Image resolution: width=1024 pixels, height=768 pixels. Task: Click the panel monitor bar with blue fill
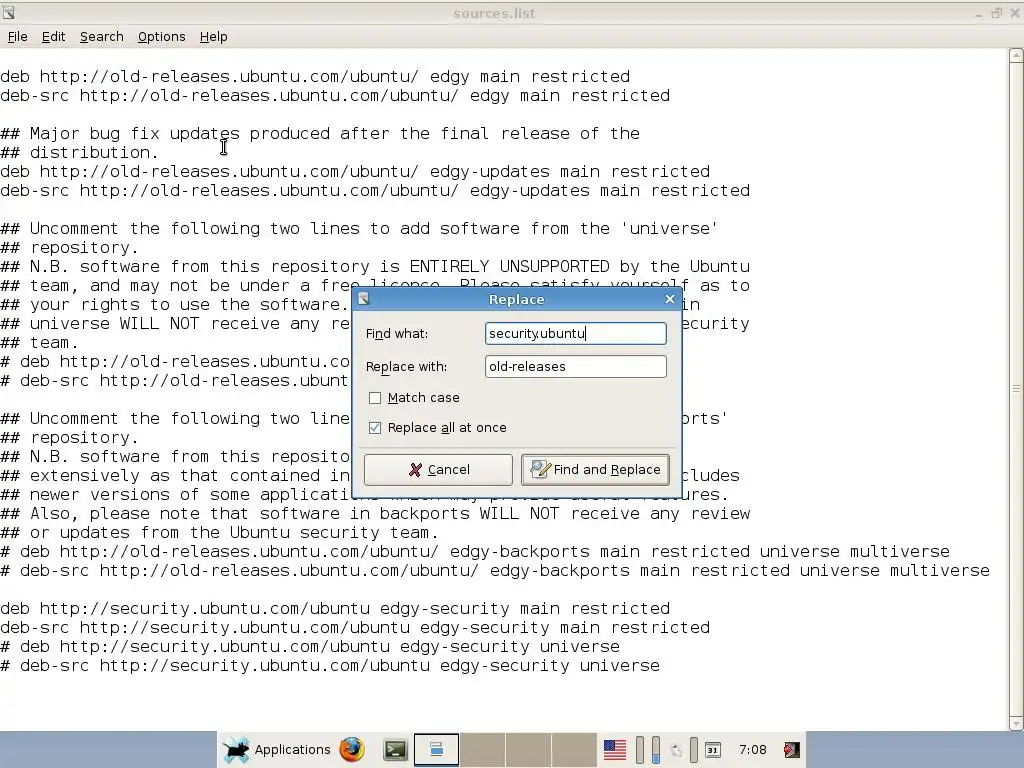pos(656,750)
